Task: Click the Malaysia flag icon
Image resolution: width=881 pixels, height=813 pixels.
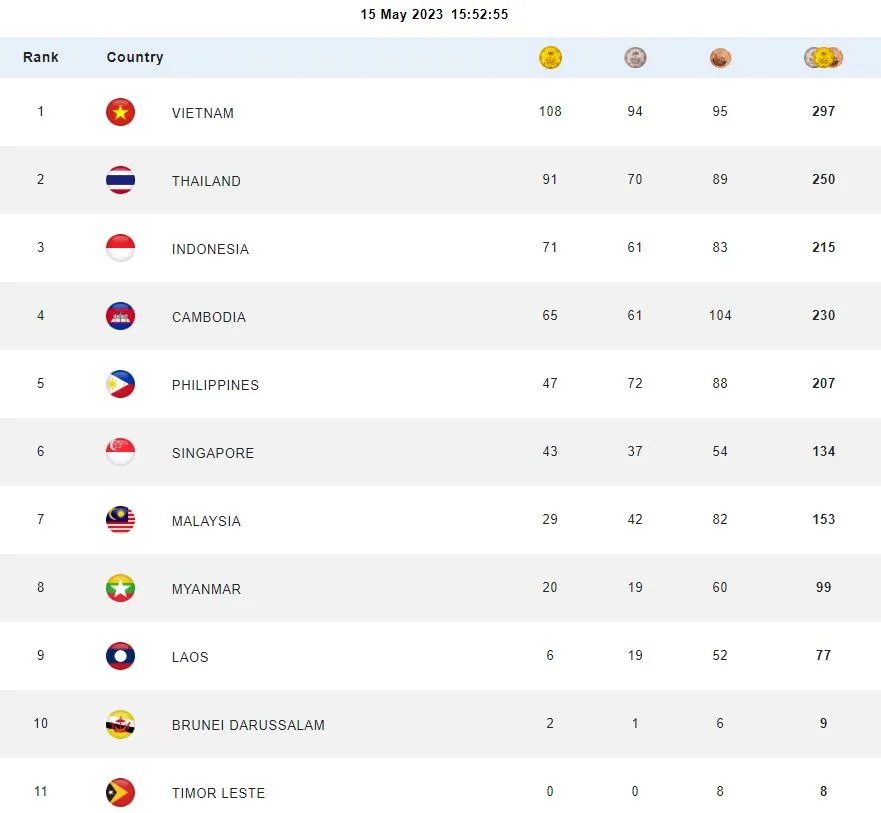Action: click(x=121, y=520)
